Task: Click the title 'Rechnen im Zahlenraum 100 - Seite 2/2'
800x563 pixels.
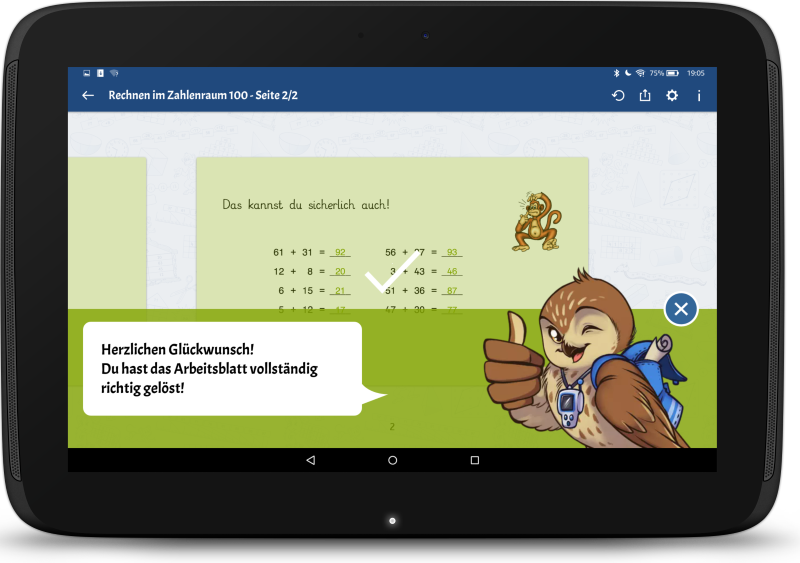Action: (x=203, y=95)
